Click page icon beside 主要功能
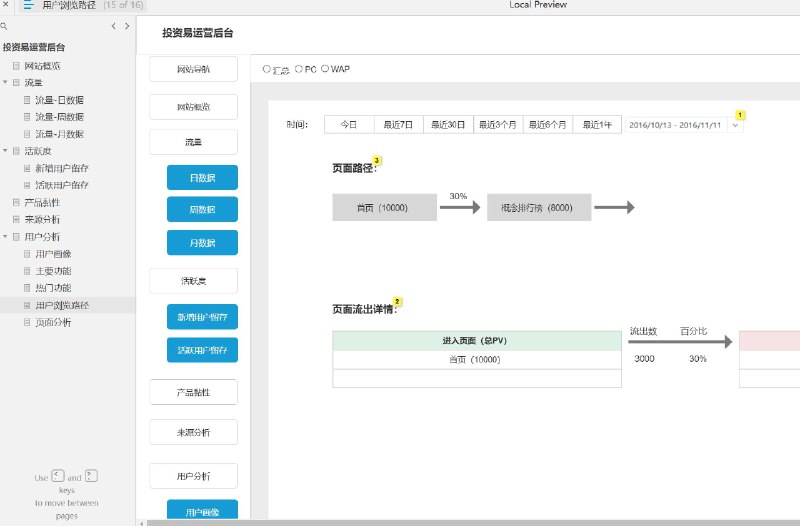800x526 pixels. 27,271
